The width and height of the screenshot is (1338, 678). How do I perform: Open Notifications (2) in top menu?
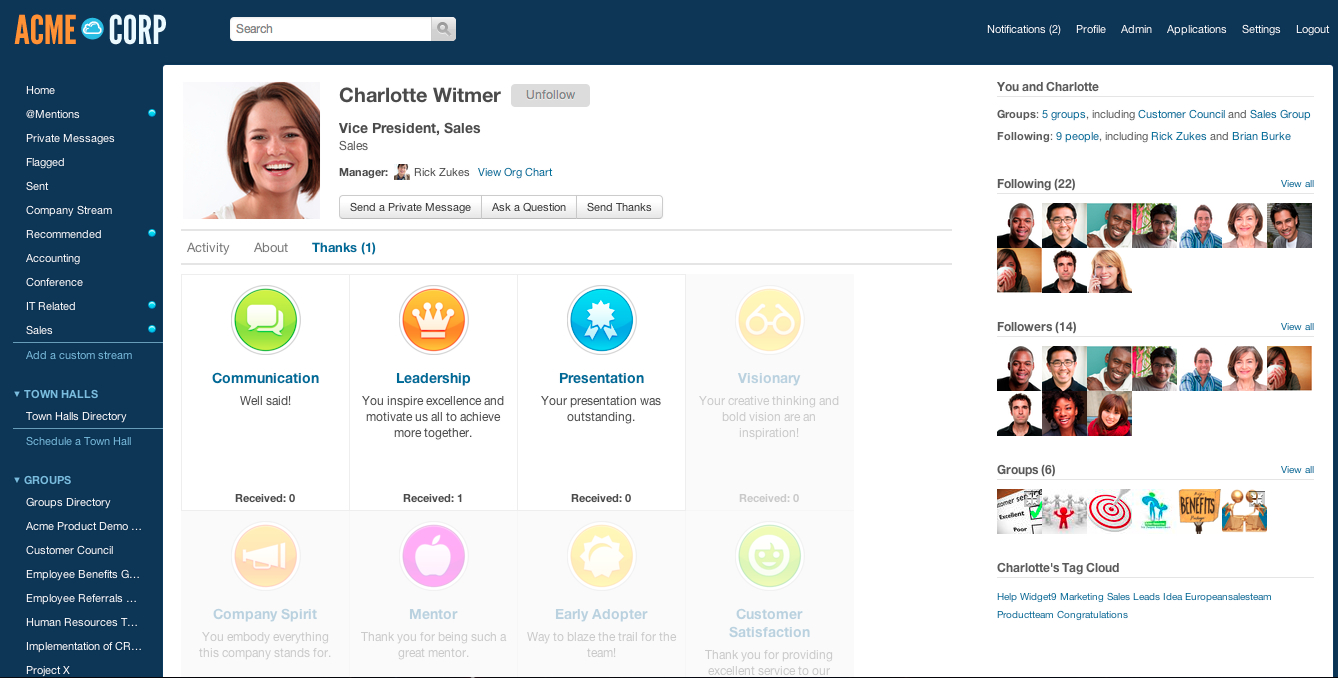pyautogui.click(x=1023, y=29)
